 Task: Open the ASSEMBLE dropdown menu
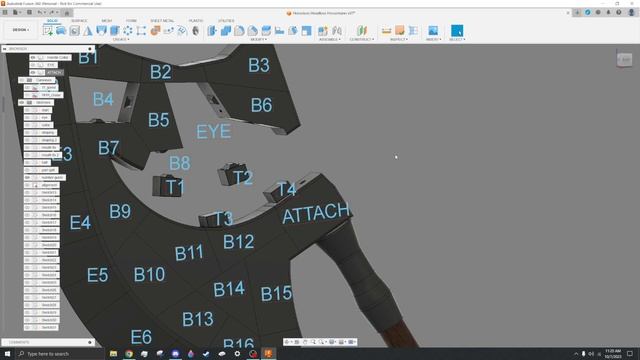330,40
